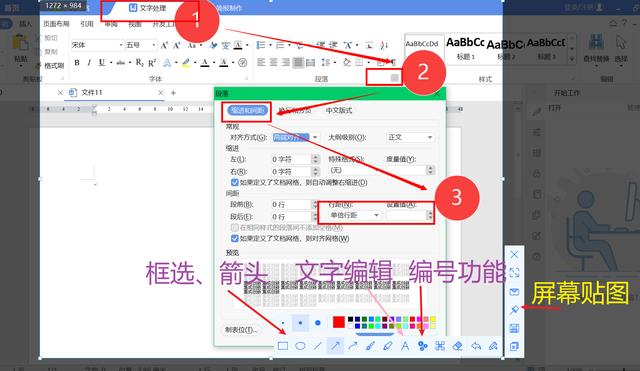Toggle the align to document grid checkbox
Image resolution: width=640 pixels, height=371 pixels.
(x=235, y=238)
